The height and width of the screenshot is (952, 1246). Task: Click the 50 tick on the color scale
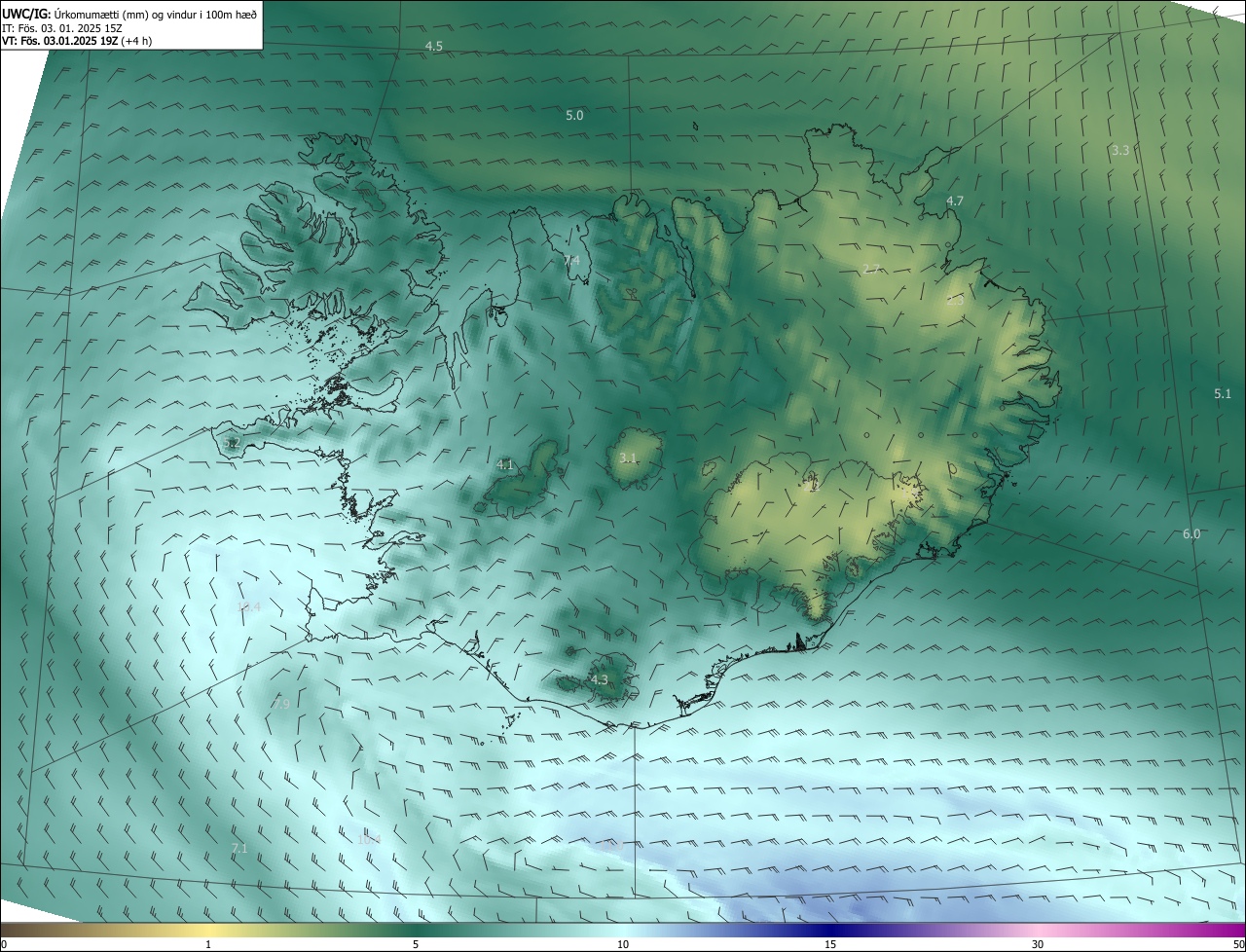pos(1239,944)
